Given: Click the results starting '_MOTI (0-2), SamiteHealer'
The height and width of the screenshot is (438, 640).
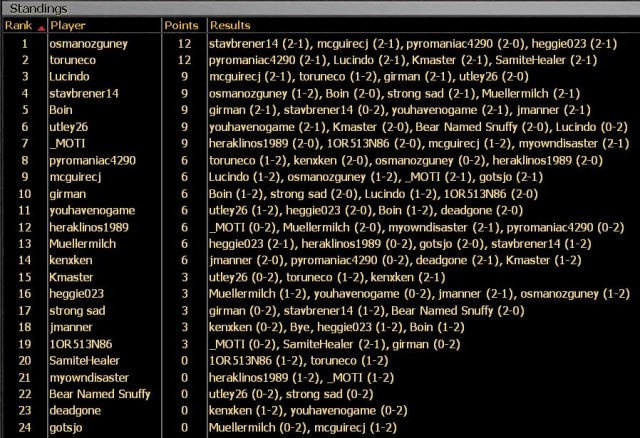Looking at the screenshot, I should coord(335,344).
